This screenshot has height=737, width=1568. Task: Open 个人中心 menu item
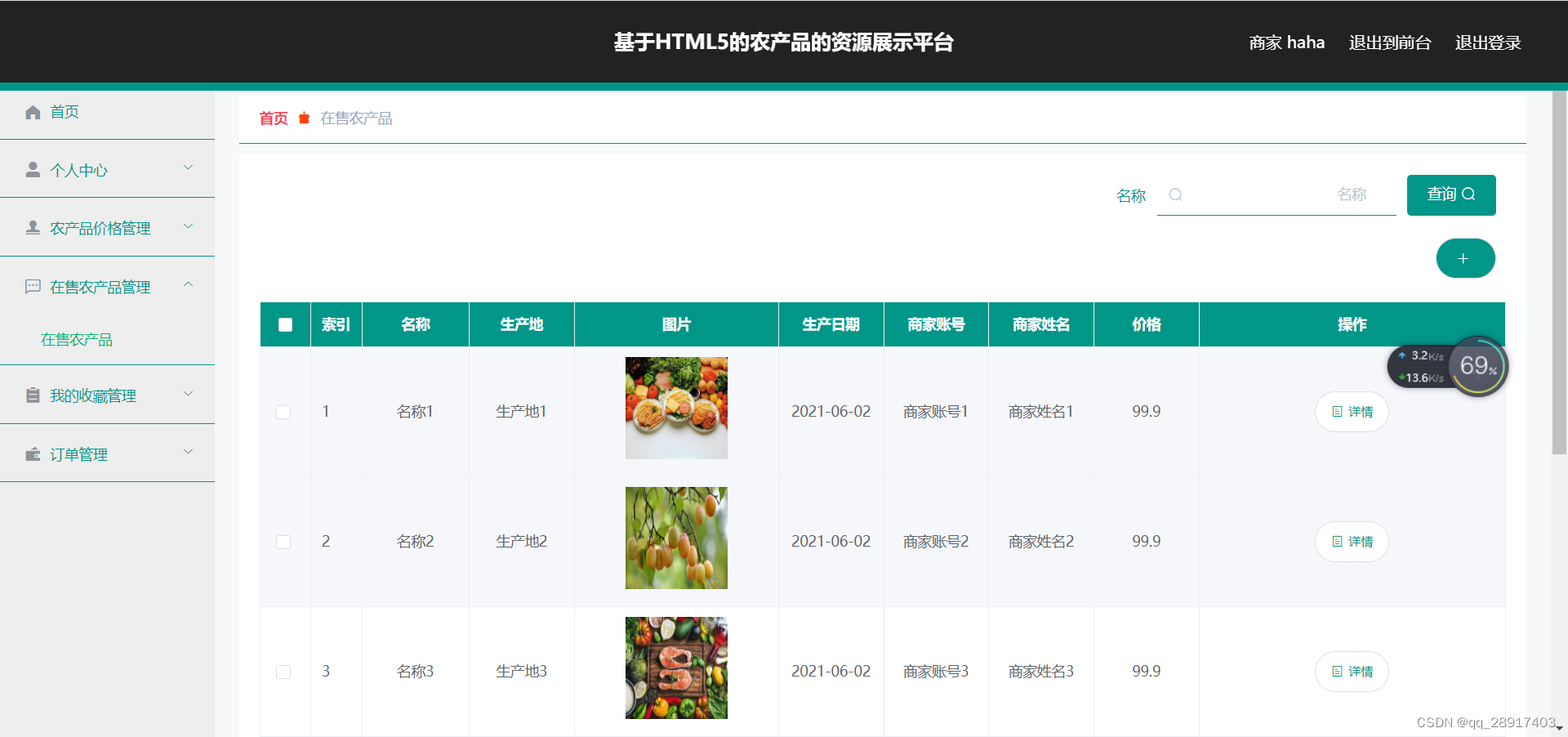coord(107,169)
